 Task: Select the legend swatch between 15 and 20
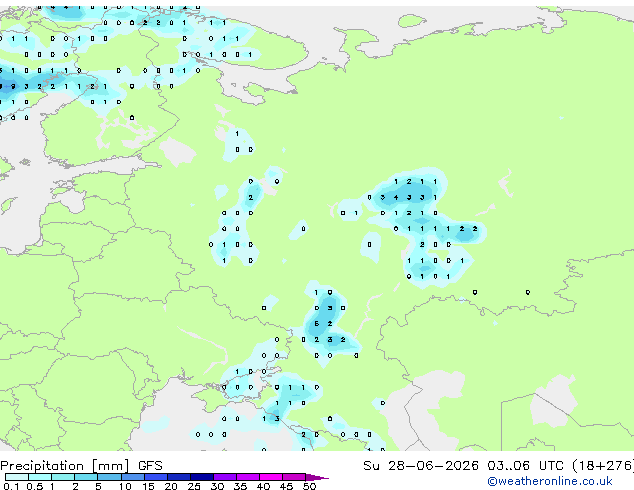(155, 477)
